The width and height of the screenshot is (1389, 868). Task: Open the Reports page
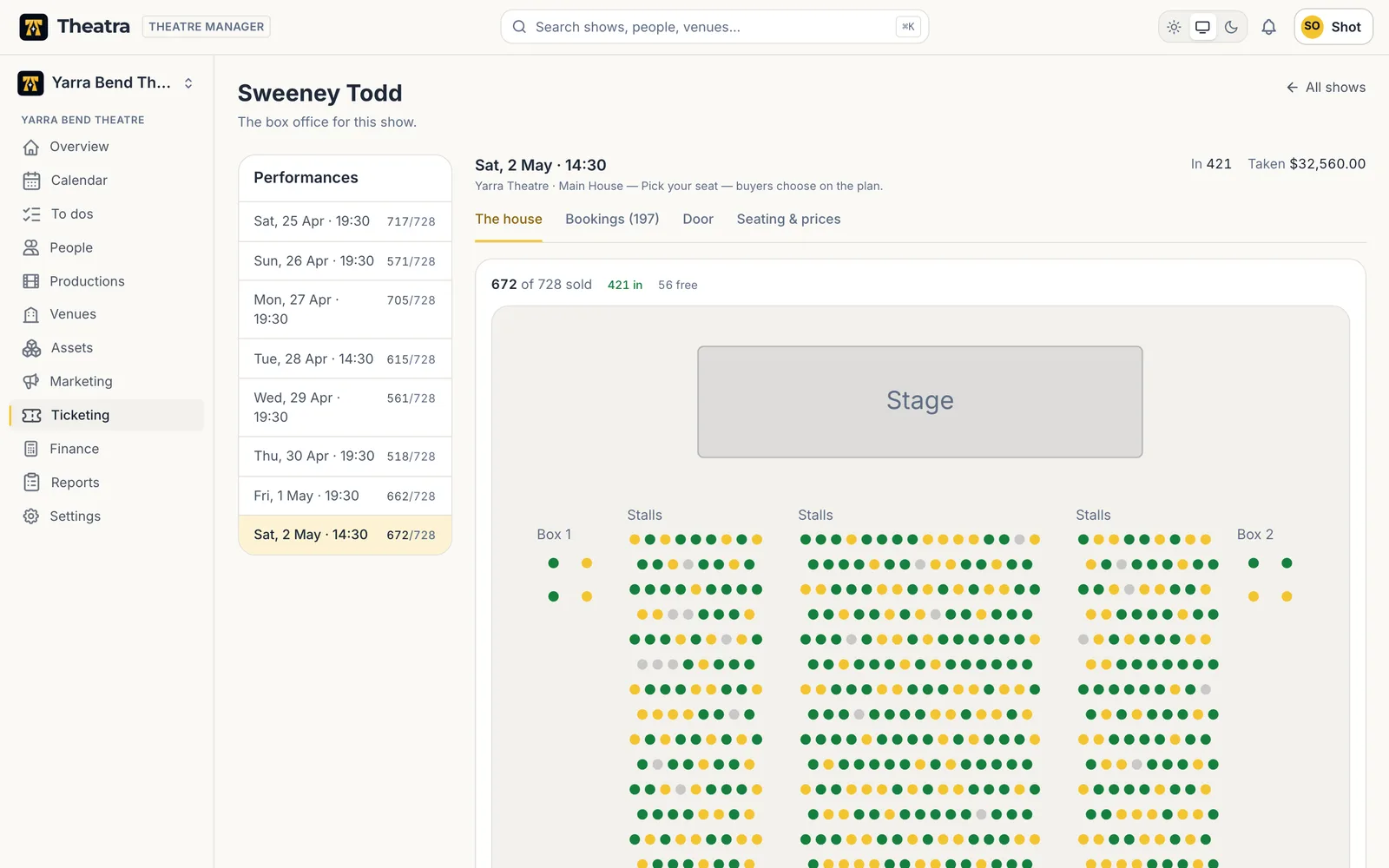pos(107,483)
